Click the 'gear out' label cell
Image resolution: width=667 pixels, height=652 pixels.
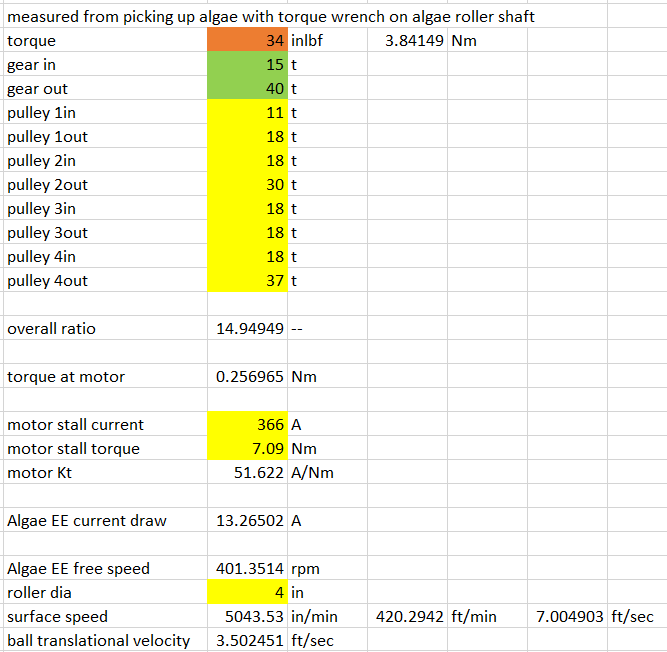pyautogui.click(x=105, y=88)
